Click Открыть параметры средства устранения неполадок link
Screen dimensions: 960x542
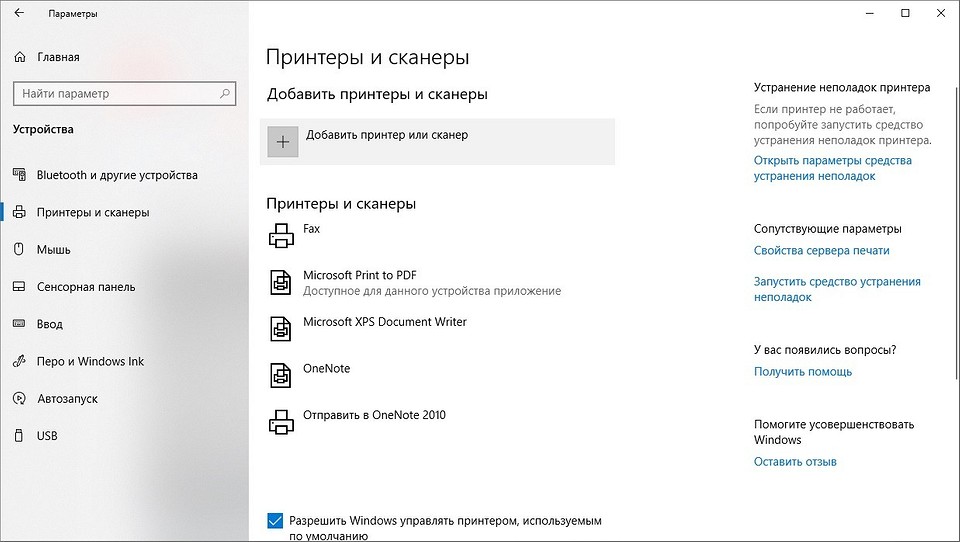click(x=833, y=168)
